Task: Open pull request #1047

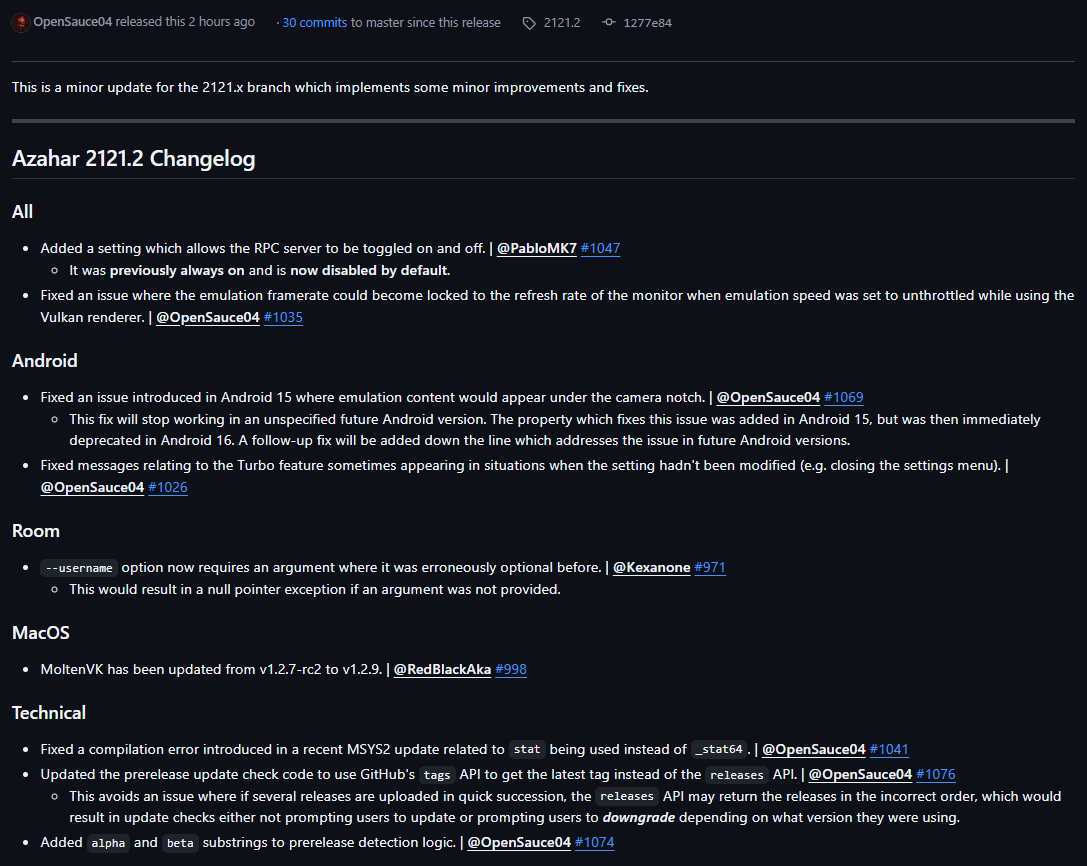Action: pos(600,248)
